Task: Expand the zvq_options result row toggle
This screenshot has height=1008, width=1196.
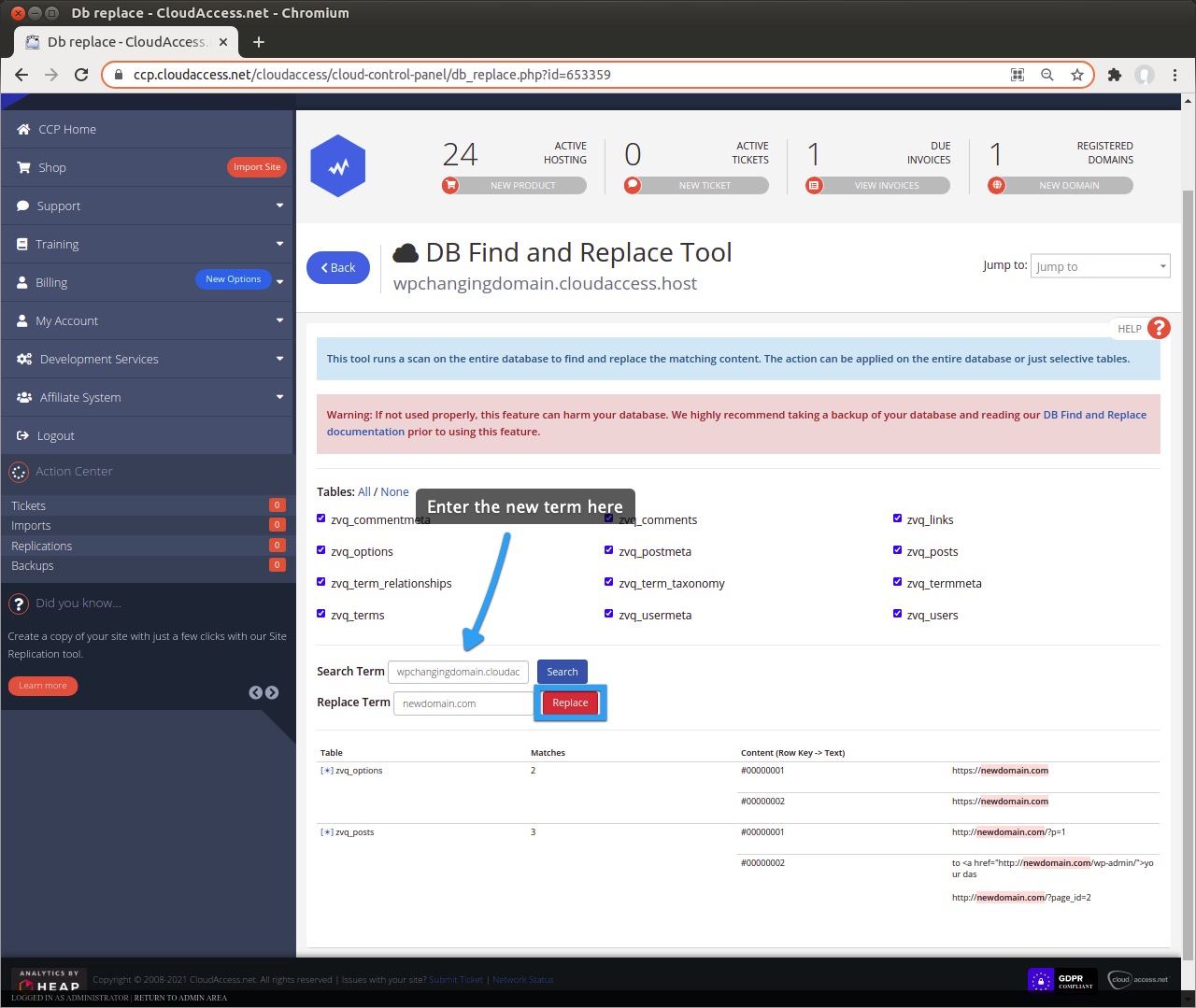Action: tap(327, 771)
